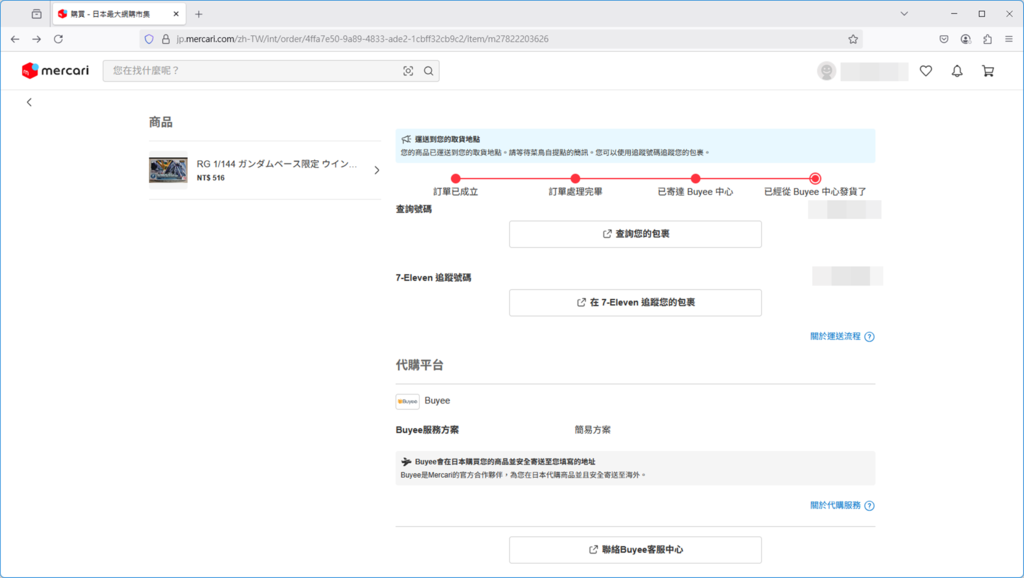Screen dimensions: 1024x578
Task: Bookmark this page with star icon
Action: [x=853, y=39]
